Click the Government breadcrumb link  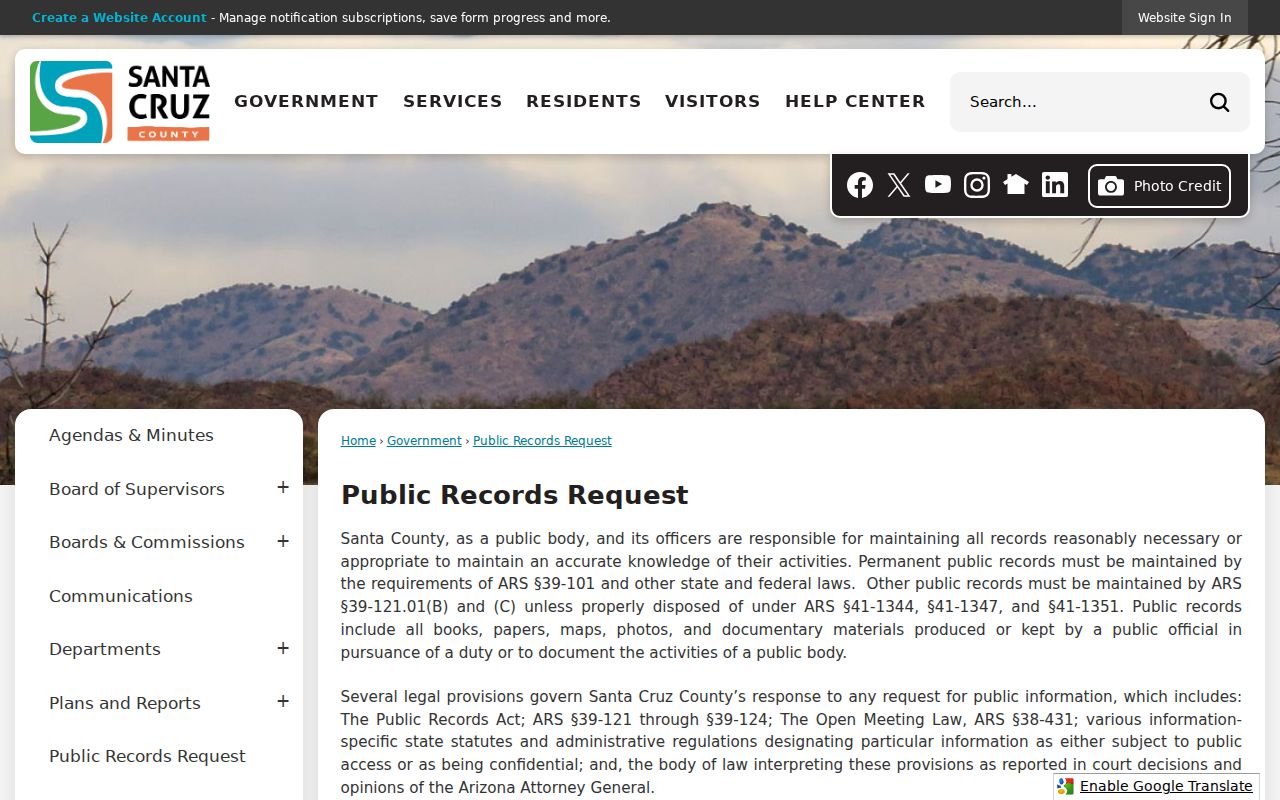(424, 441)
